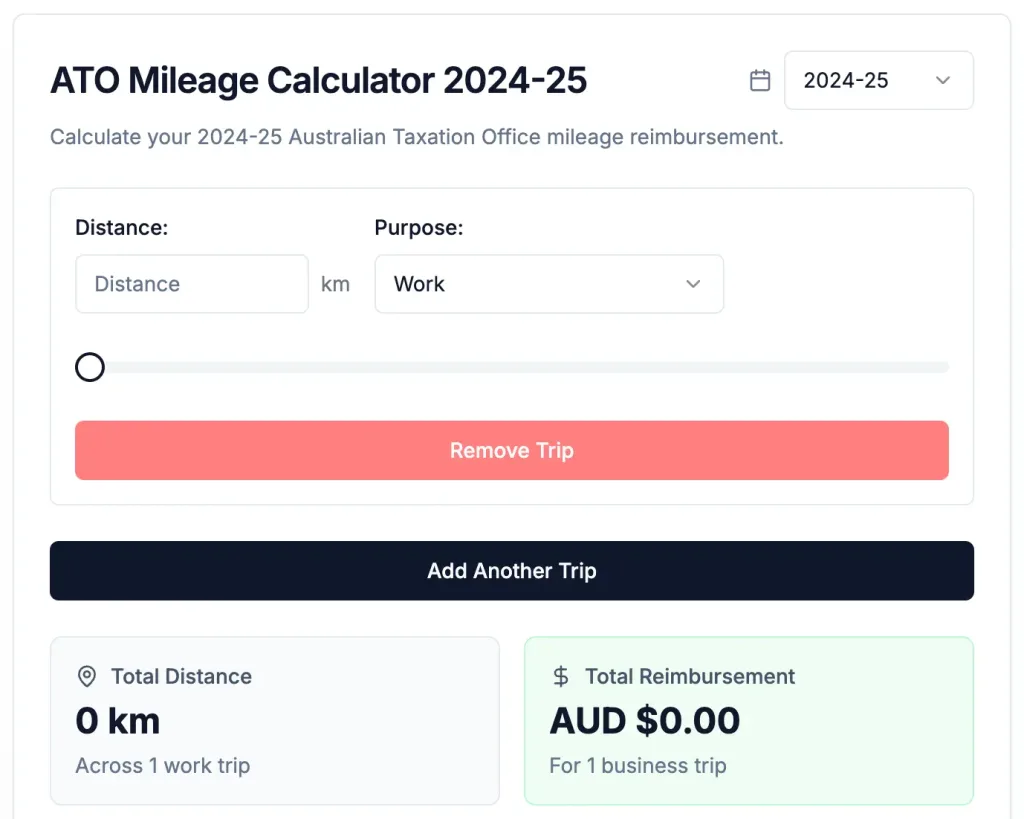Click the slider track to set a distance
This screenshot has height=819, width=1024.
(x=500, y=367)
